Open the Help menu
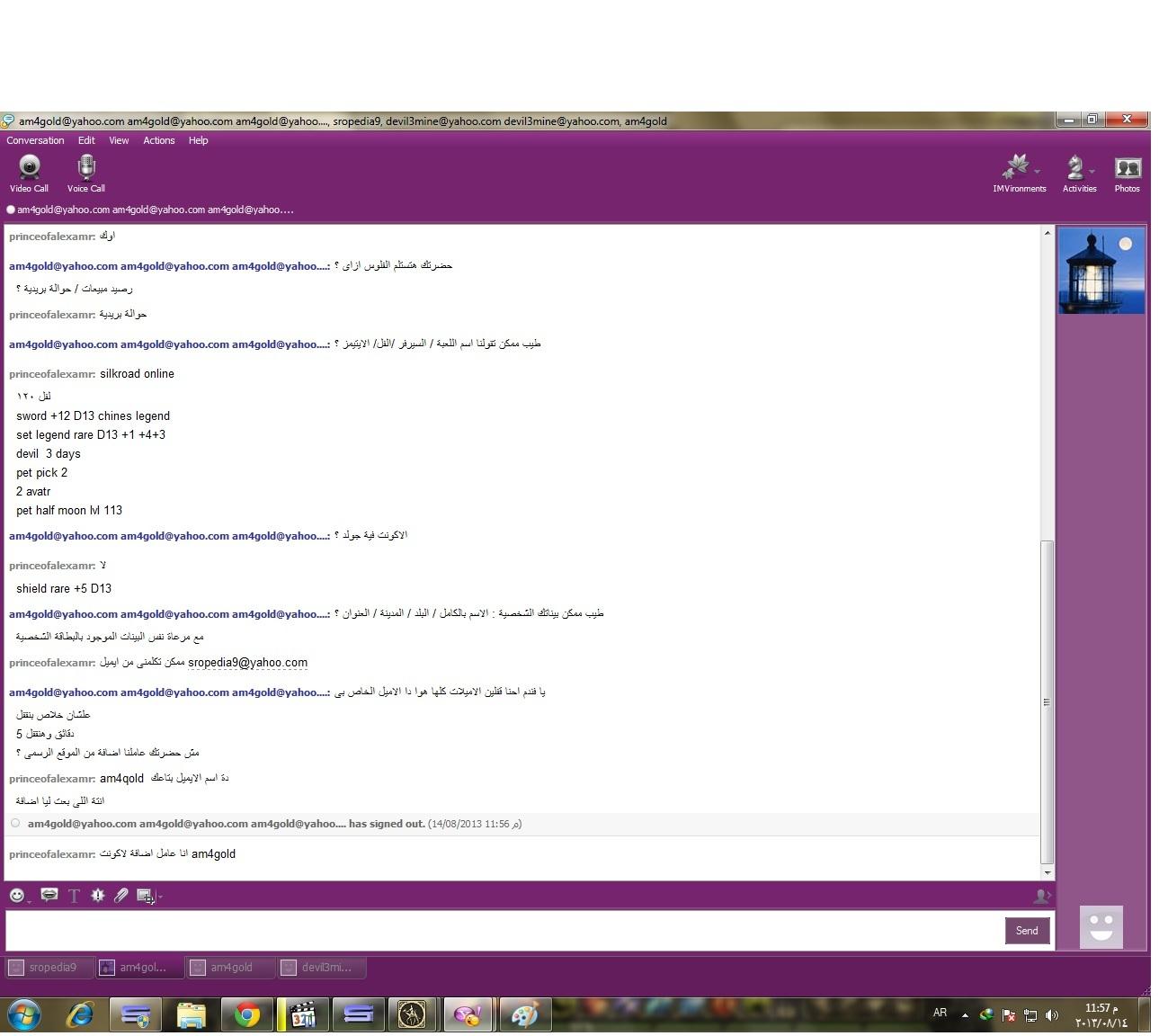 point(199,140)
